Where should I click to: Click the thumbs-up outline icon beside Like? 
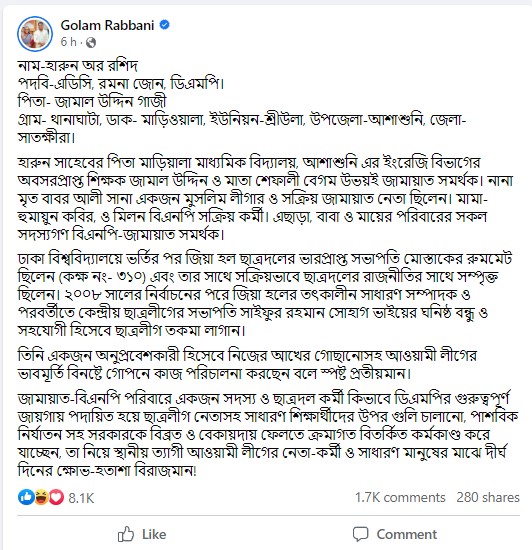coord(126,534)
